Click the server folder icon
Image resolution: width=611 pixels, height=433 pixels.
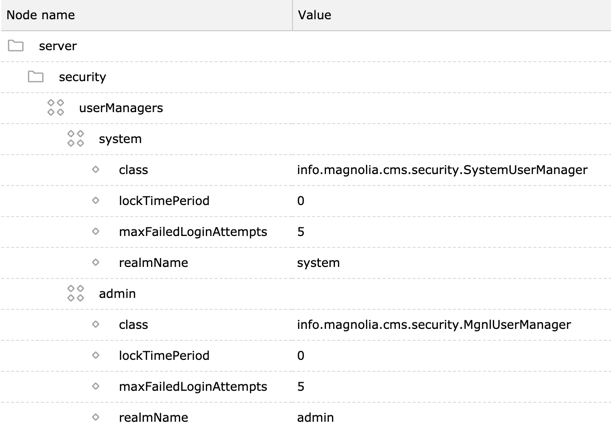(16, 46)
